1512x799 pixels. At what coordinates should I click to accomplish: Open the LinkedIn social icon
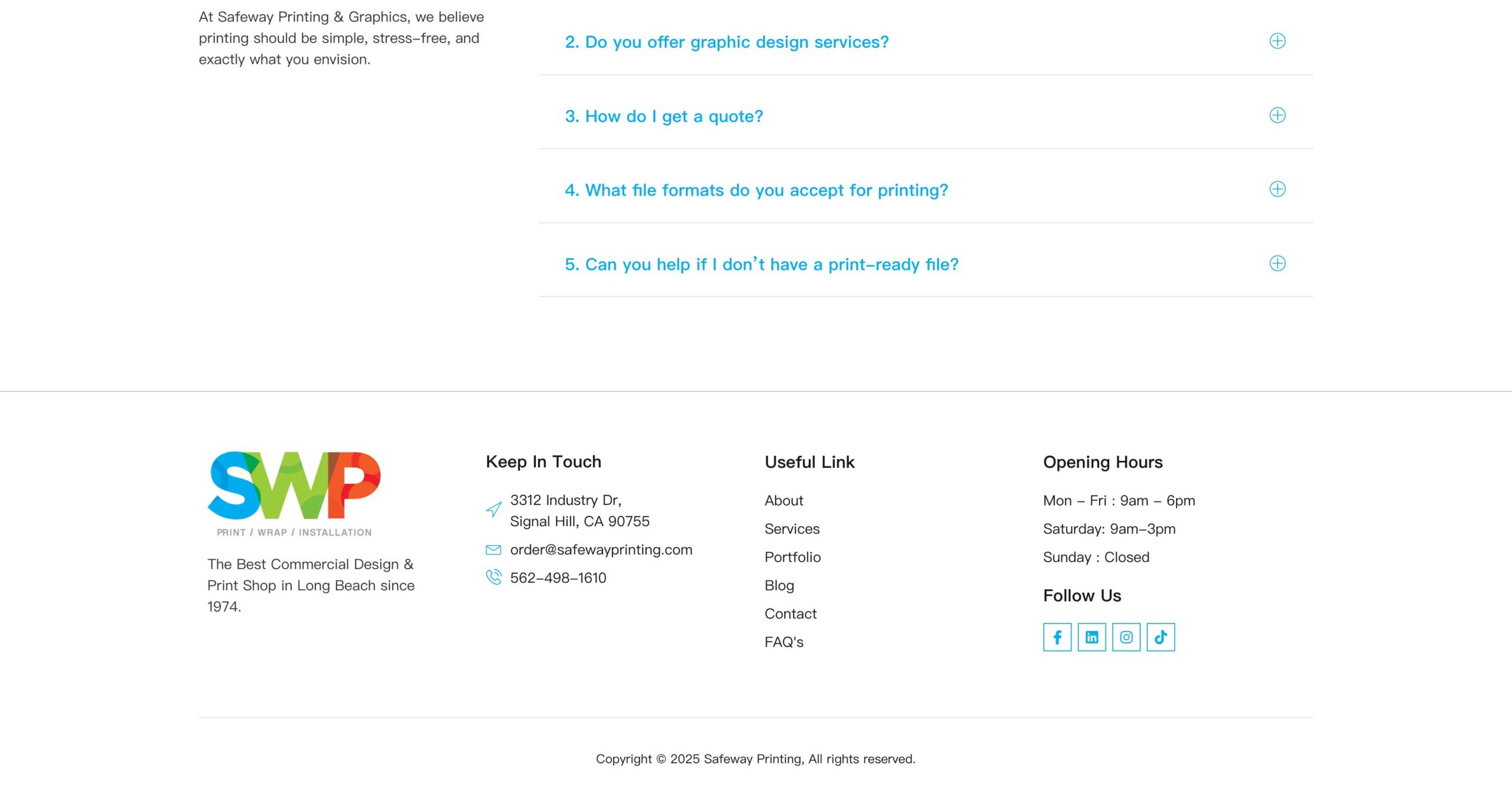(x=1091, y=637)
